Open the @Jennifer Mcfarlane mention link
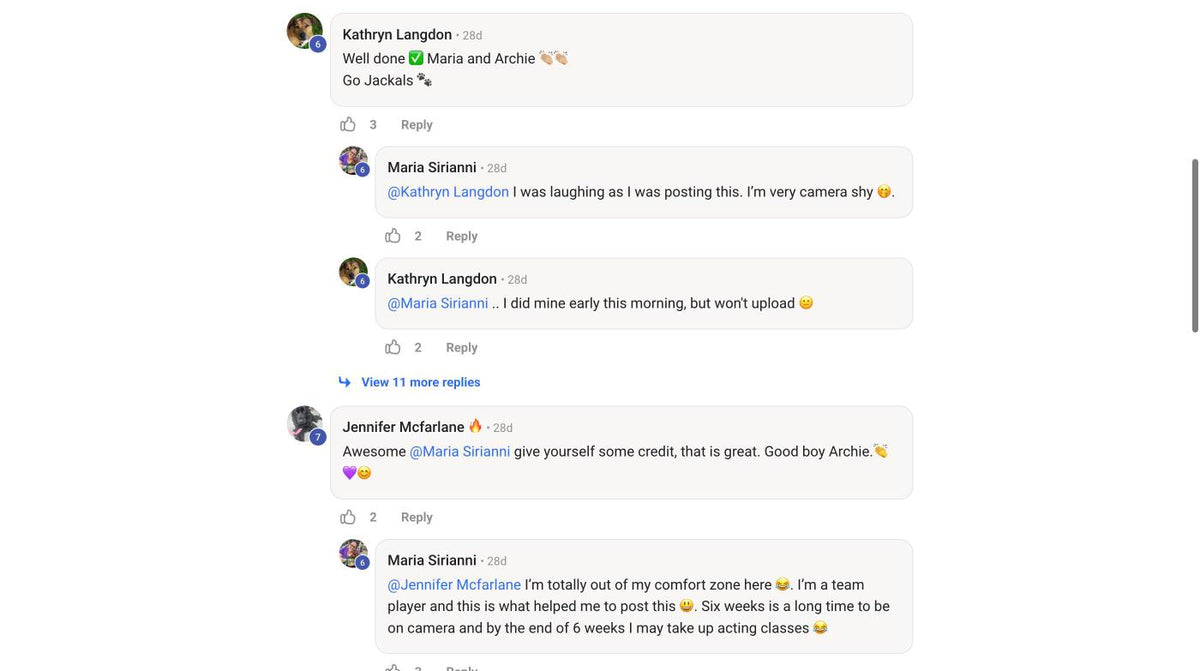Screen dimensions: 1200x671 [x=454, y=584]
